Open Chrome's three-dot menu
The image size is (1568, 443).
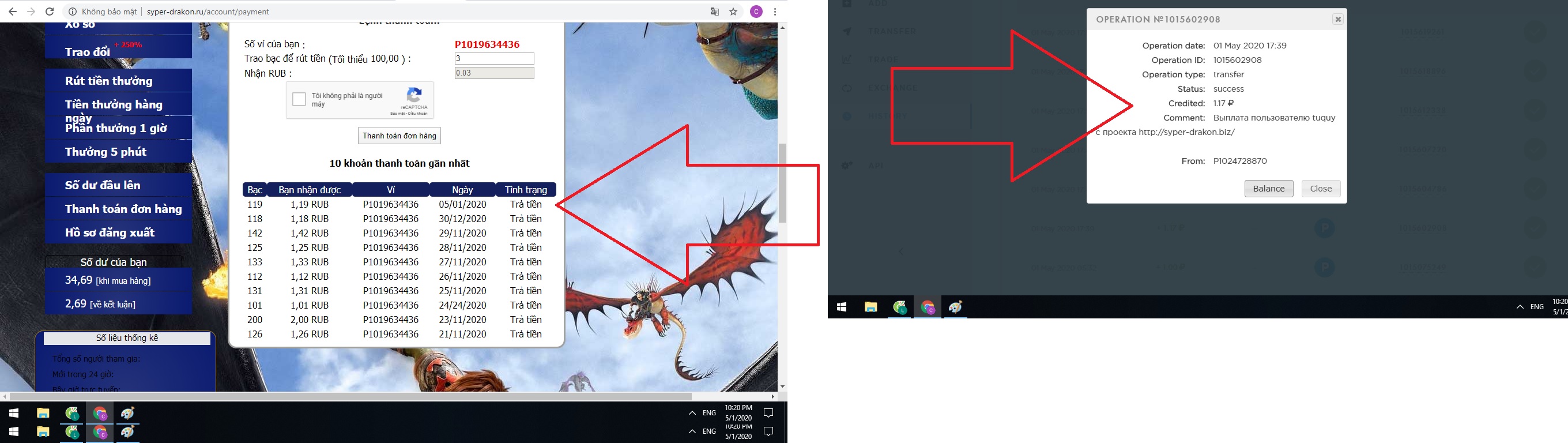[775, 12]
